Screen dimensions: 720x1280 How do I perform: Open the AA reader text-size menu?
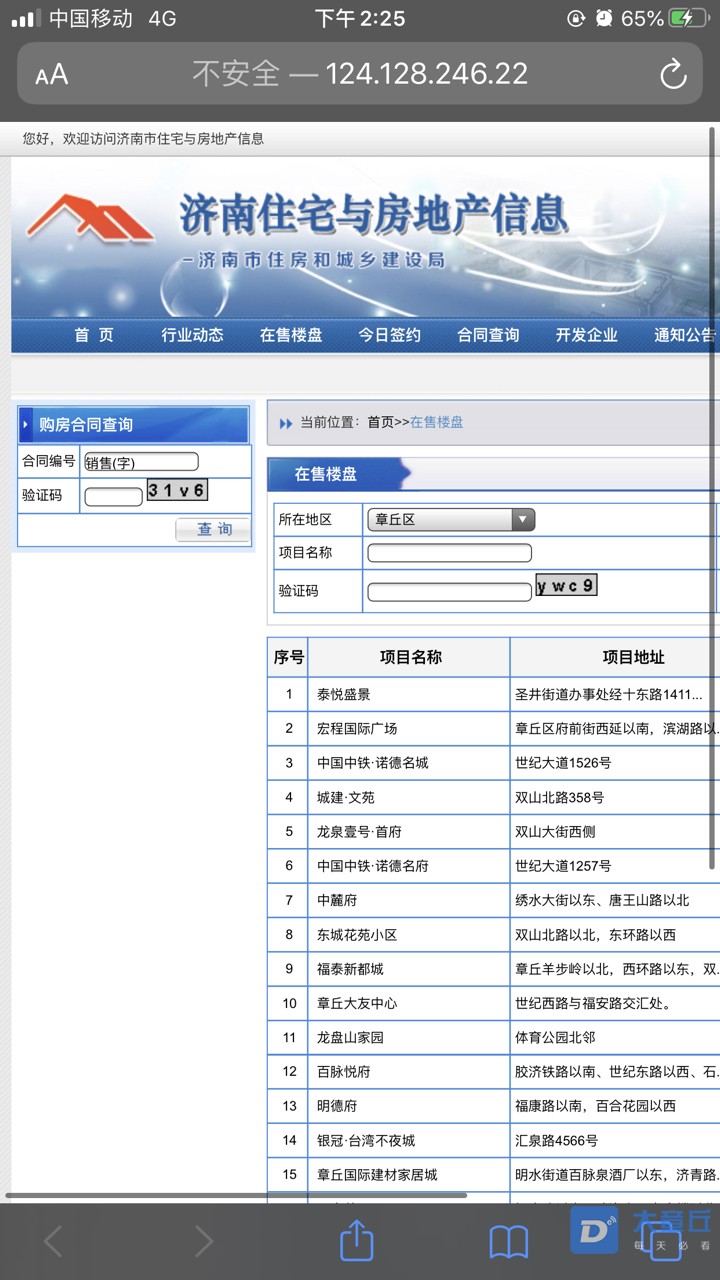[51, 74]
